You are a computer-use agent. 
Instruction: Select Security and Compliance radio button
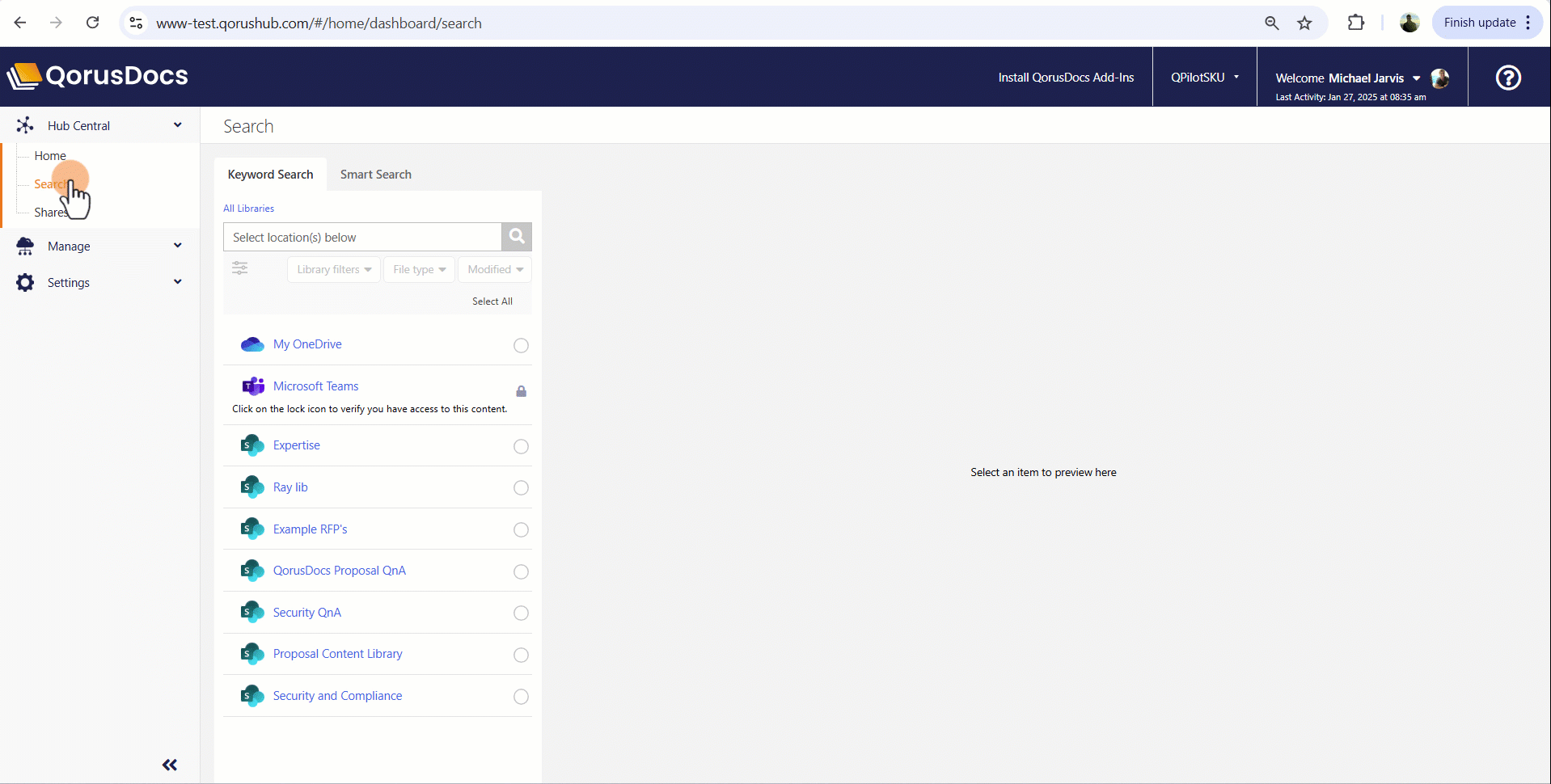(x=522, y=697)
